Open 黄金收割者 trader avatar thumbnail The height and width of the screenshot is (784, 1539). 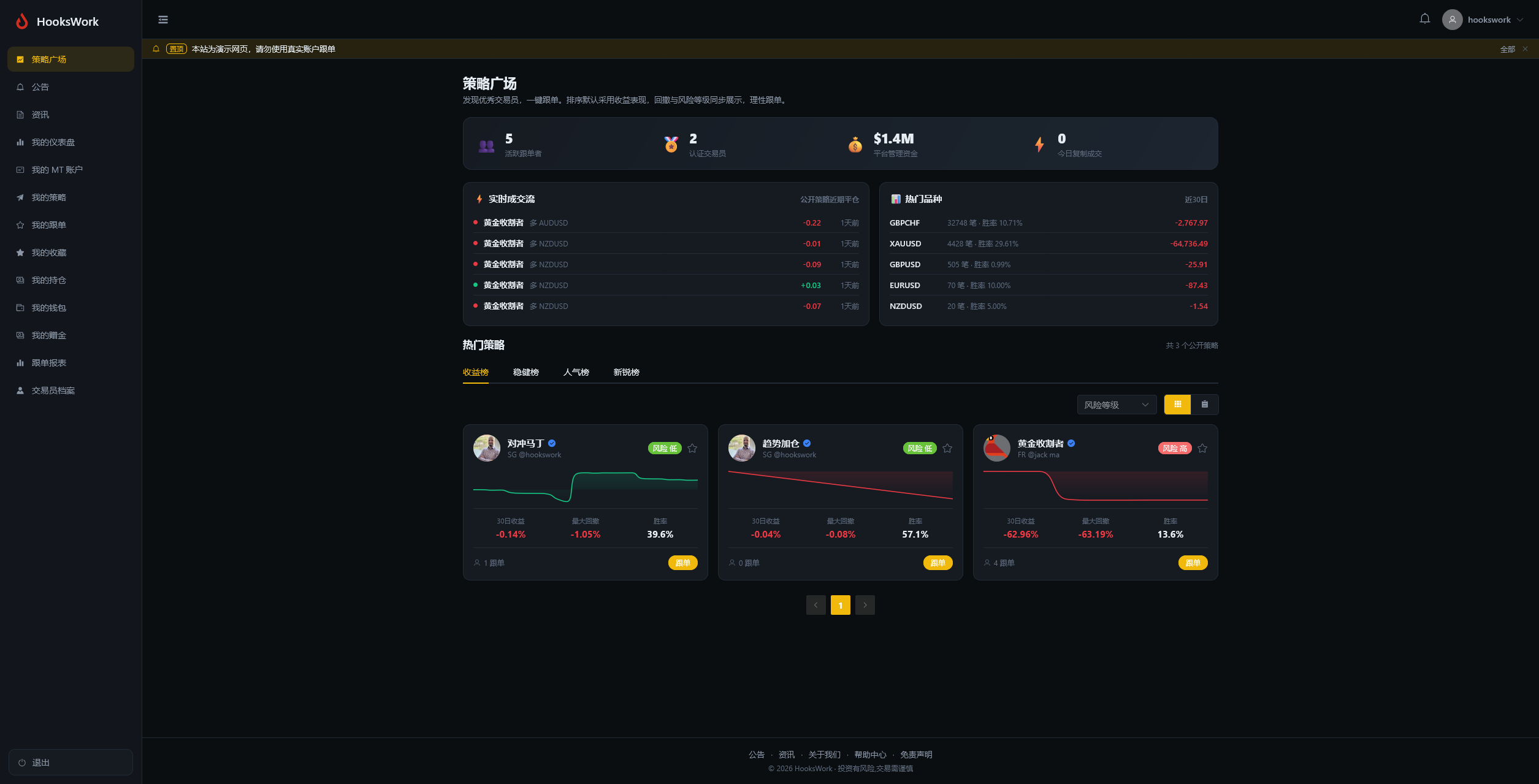click(997, 448)
